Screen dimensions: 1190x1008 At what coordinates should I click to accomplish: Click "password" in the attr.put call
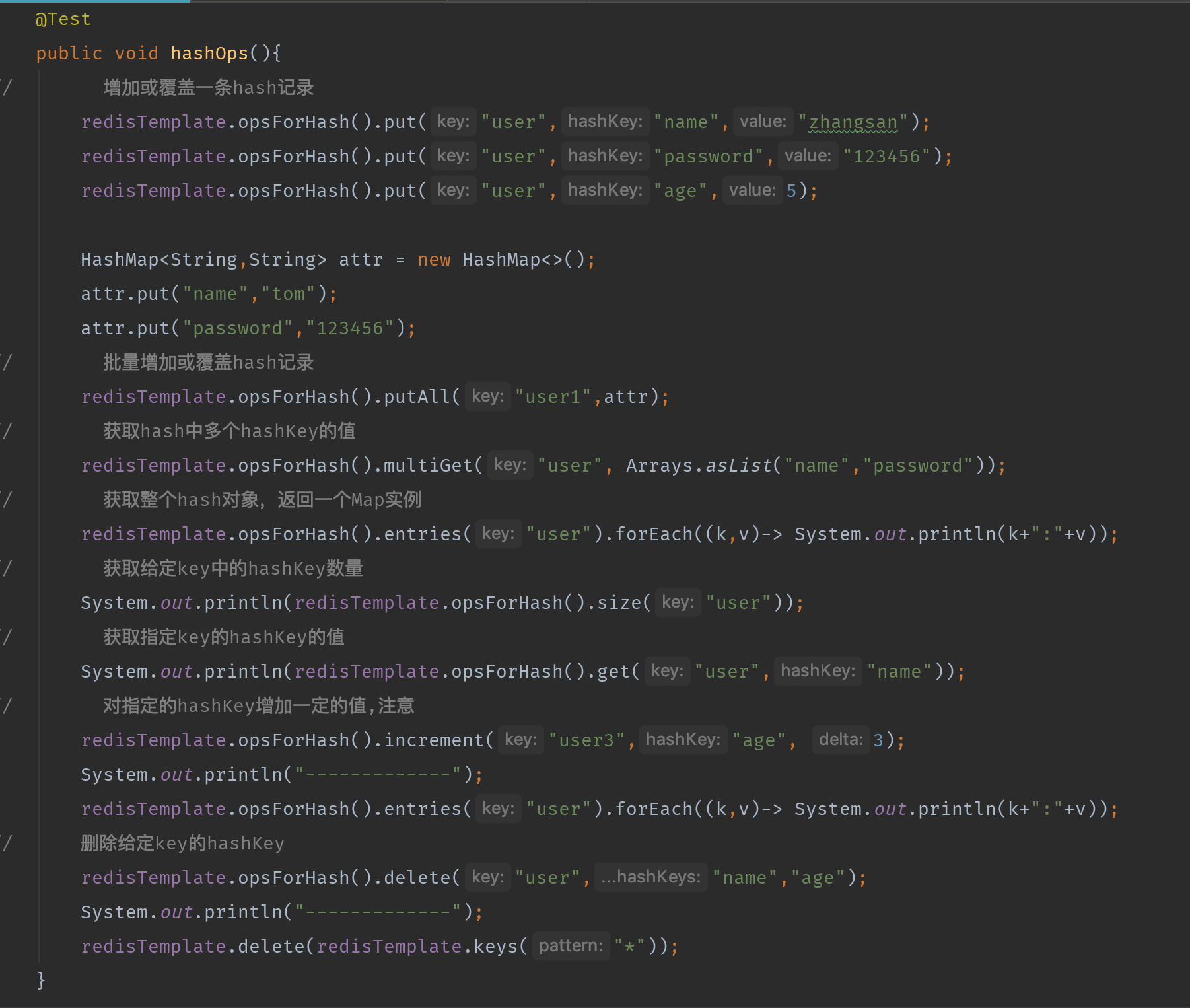click(x=237, y=328)
